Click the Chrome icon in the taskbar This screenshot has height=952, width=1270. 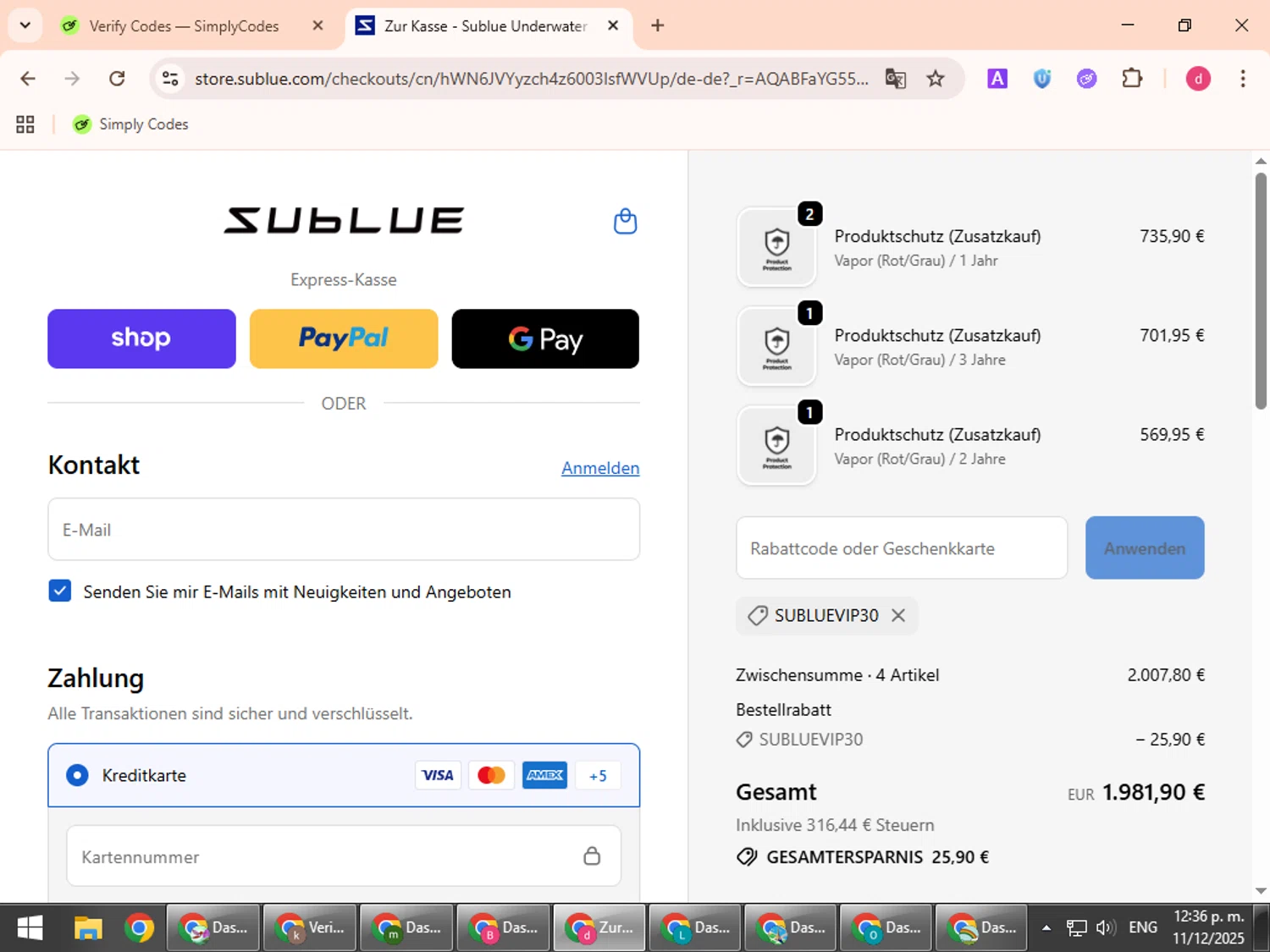139,928
